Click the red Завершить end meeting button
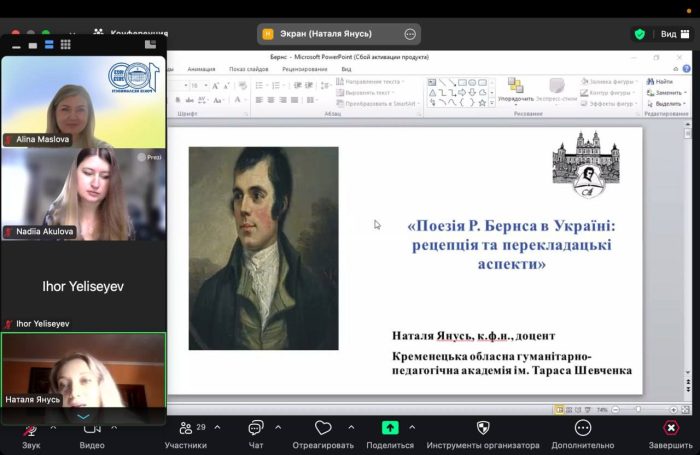 pyautogui.click(x=670, y=428)
